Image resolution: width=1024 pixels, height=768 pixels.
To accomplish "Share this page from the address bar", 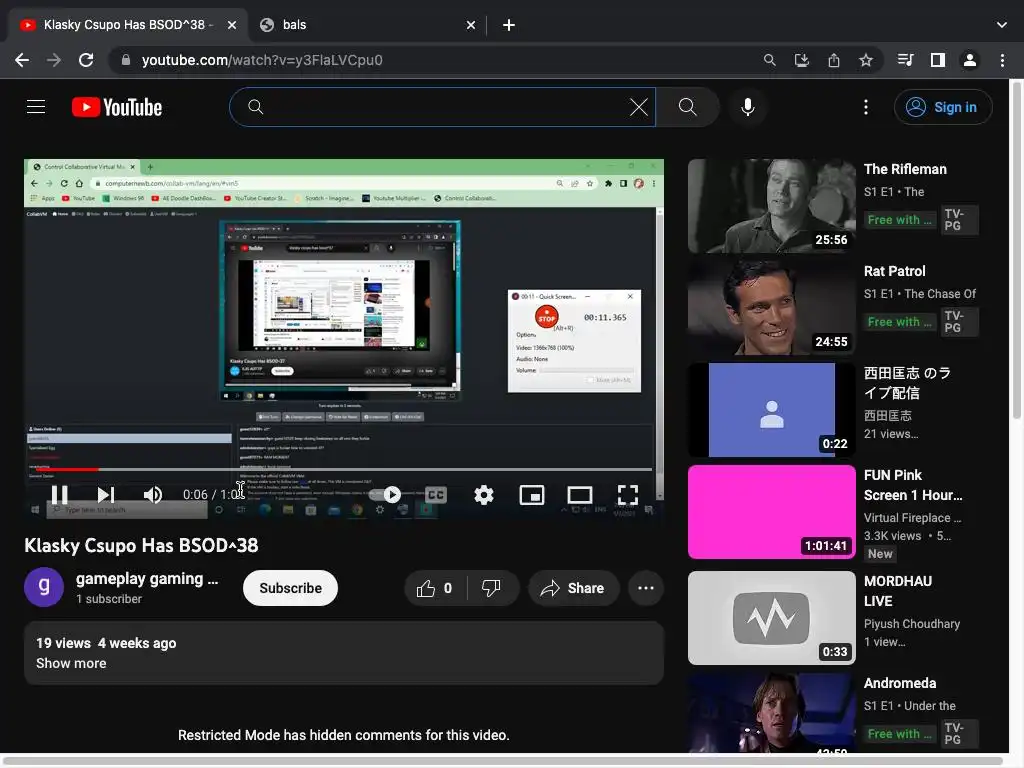I will coord(834,60).
